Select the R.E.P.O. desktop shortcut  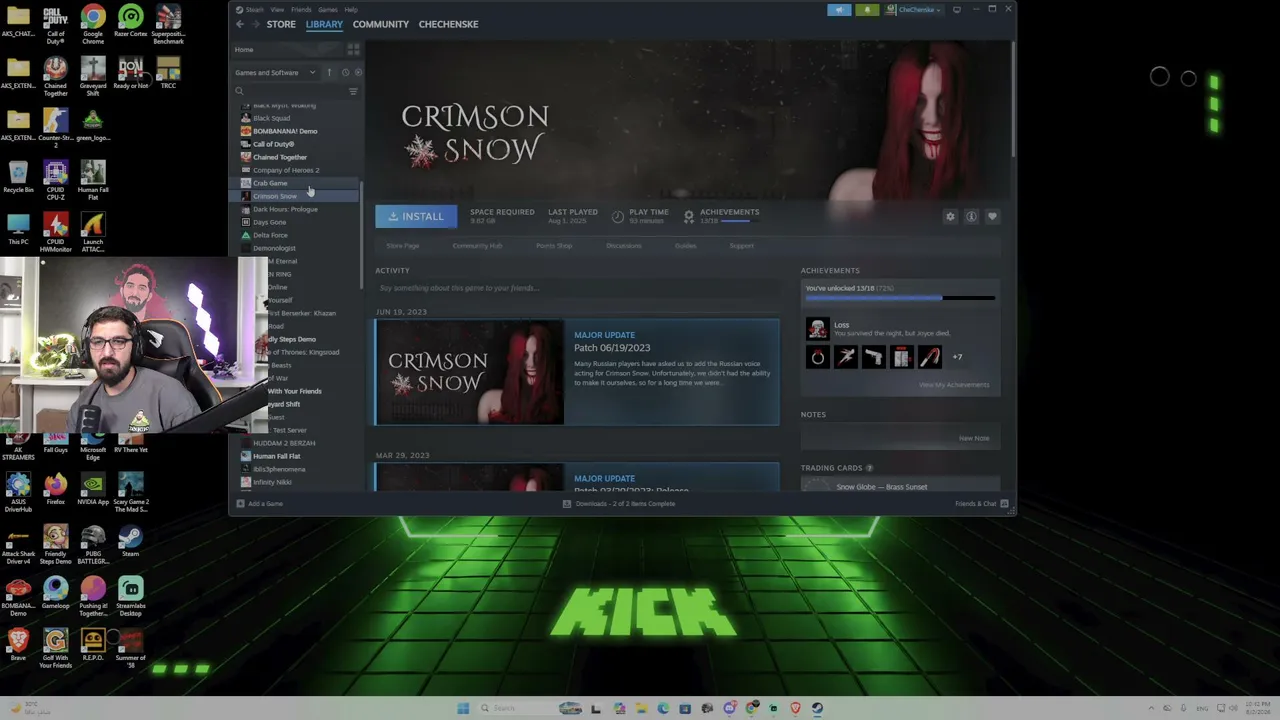click(x=93, y=645)
